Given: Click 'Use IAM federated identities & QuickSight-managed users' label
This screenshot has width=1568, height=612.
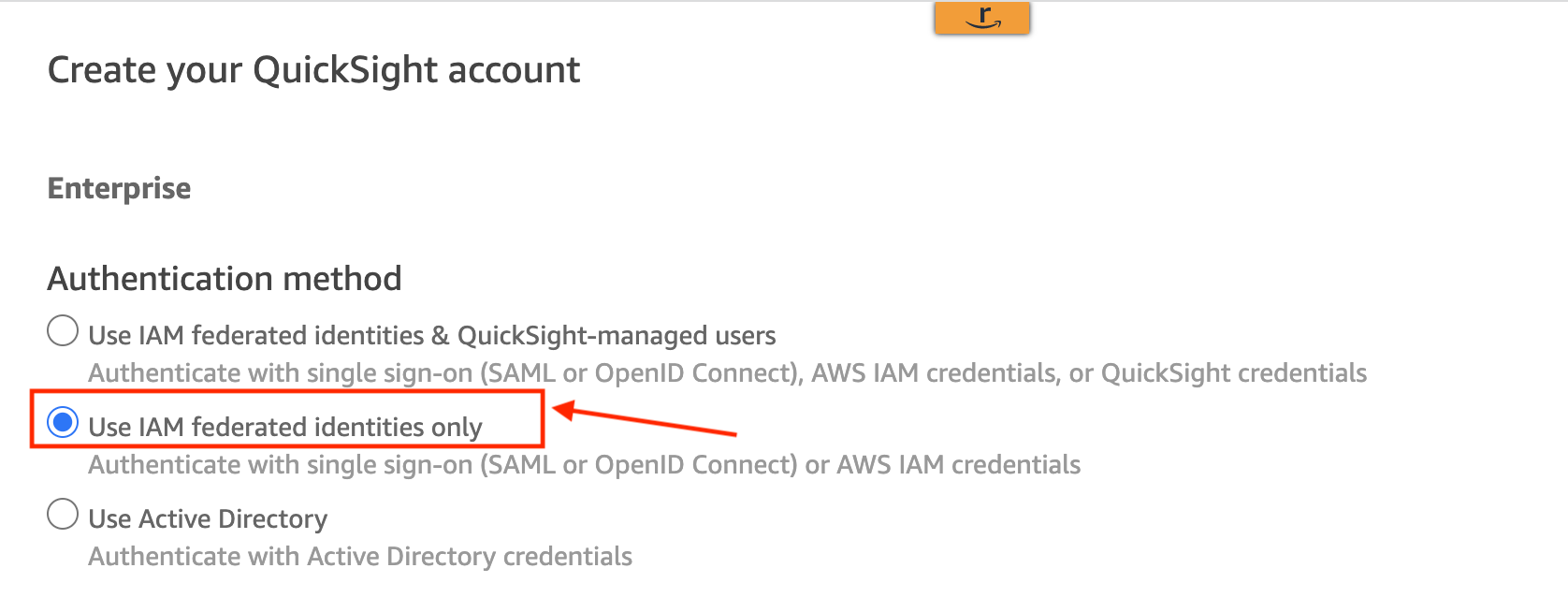Looking at the screenshot, I should pos(431,335).
